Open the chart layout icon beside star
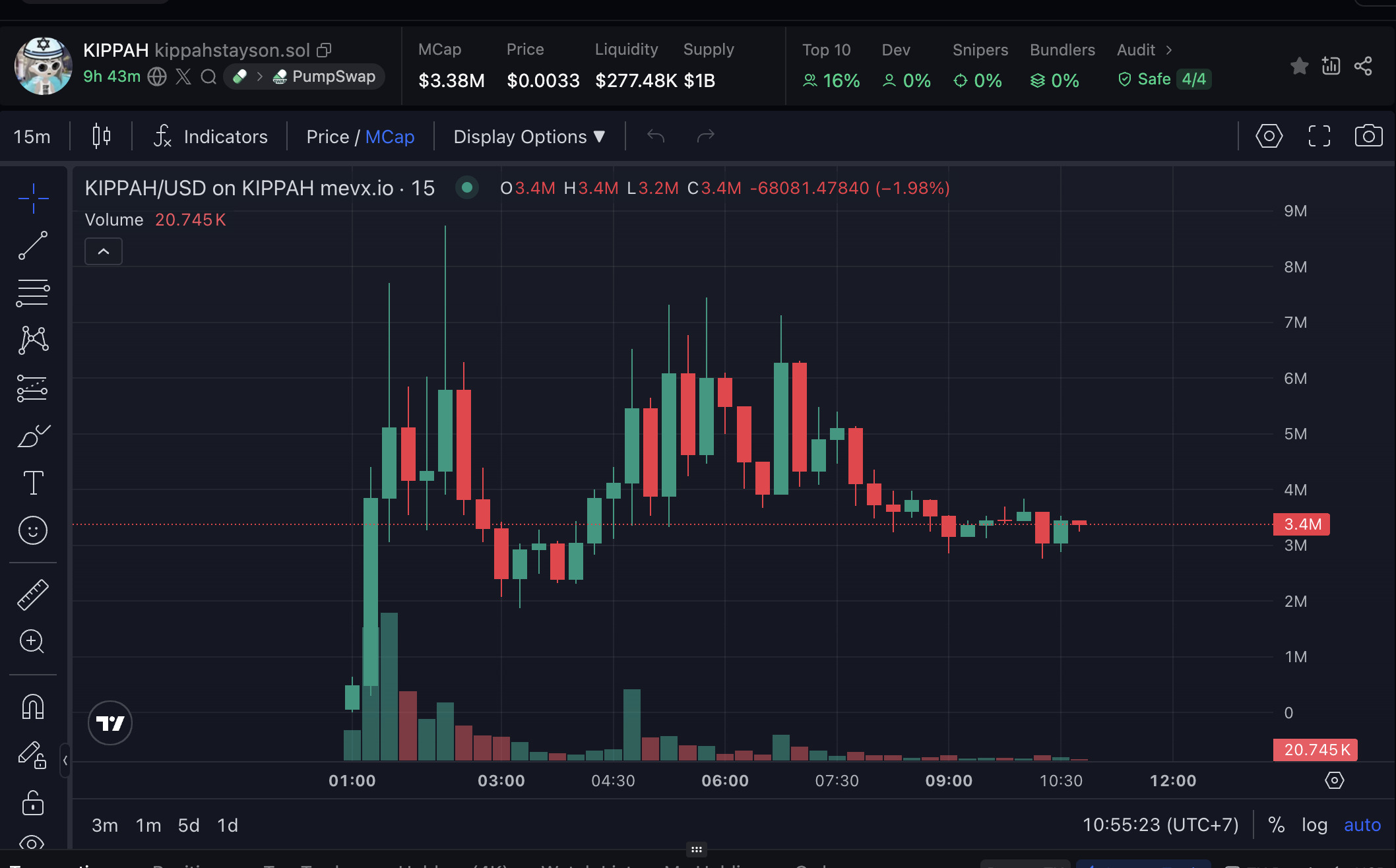Viewport: 1396px width, 868px height. tap(1331, 65)
